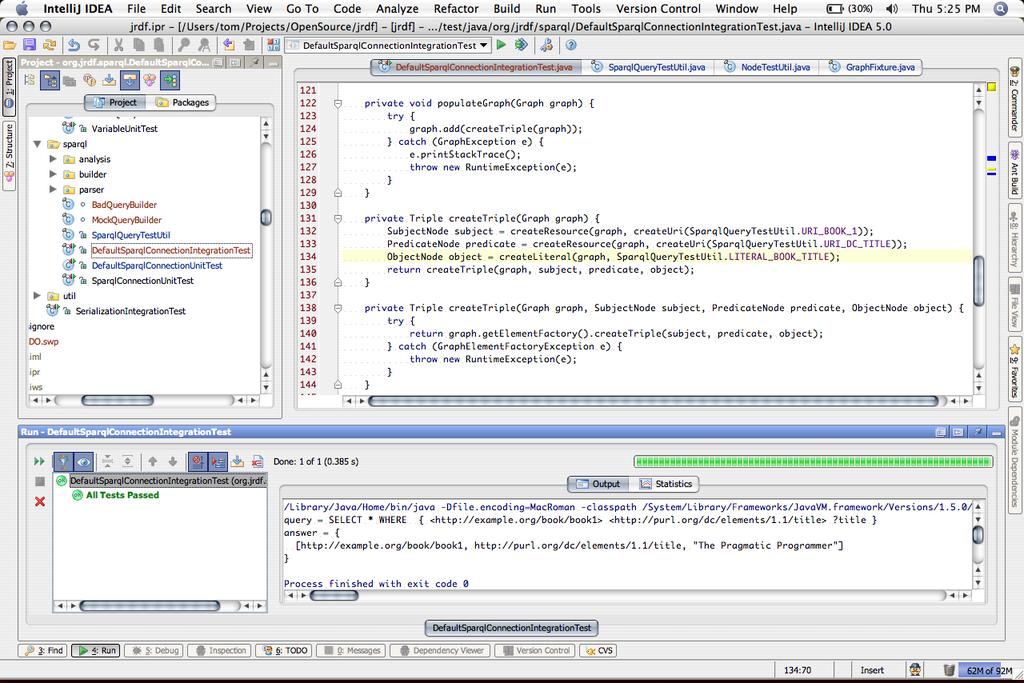Cut selection using the scissors icon

tap(119, 45)
